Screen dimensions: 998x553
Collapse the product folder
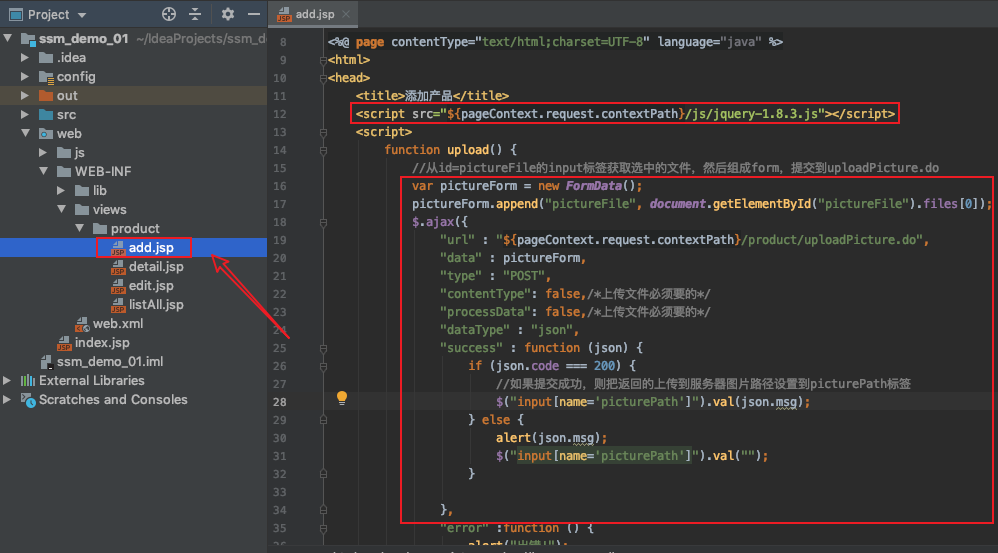pyautogui.click(x=79, y=228)
